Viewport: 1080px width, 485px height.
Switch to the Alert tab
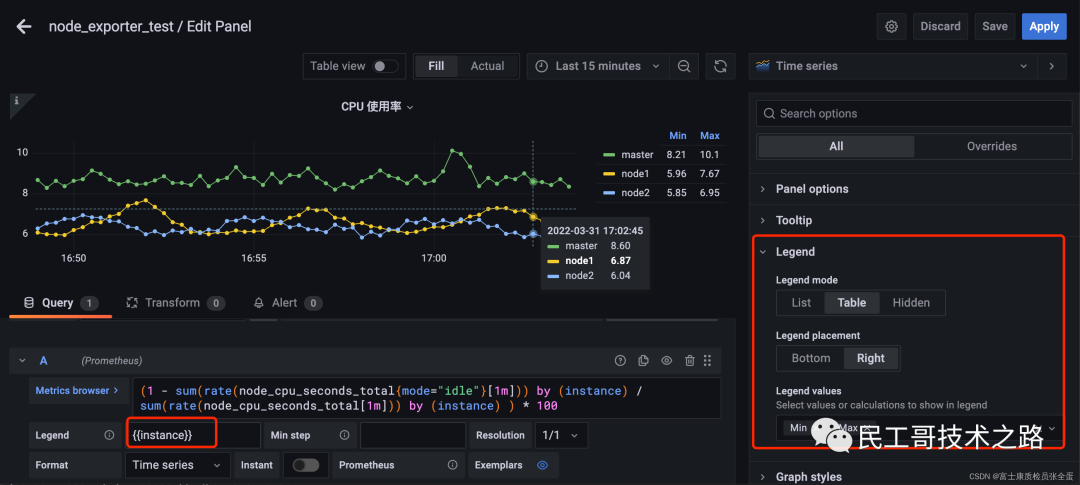[288, 303]
